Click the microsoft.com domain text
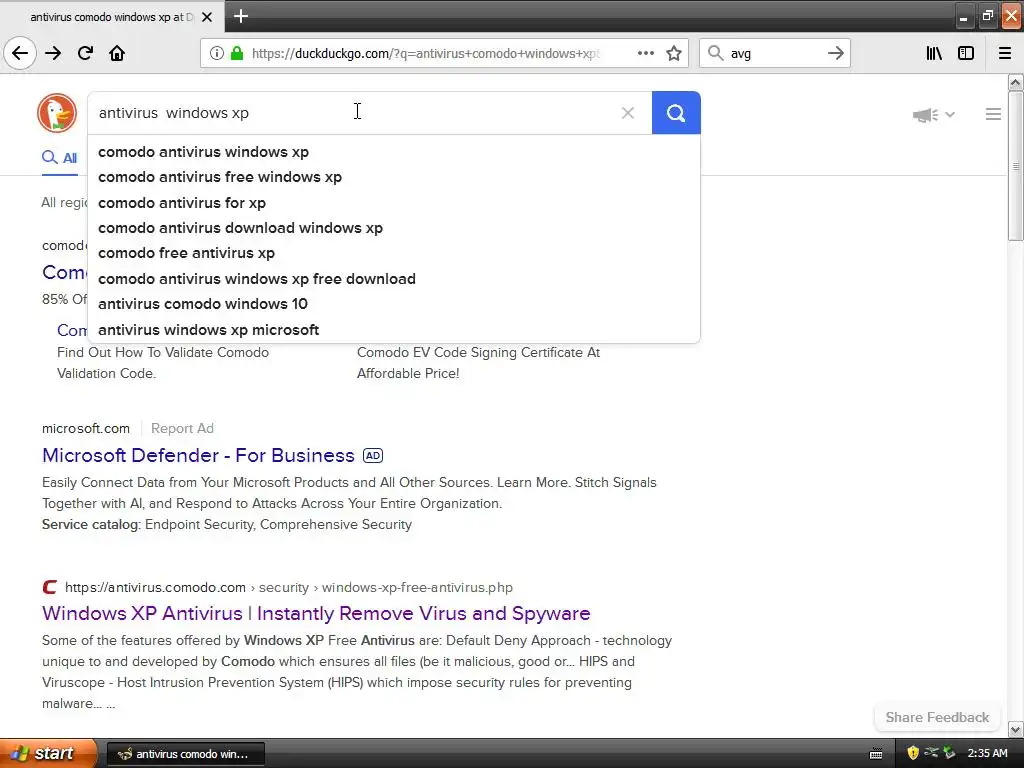Screen dimensions: 1024x768 [x=86, y=428]
